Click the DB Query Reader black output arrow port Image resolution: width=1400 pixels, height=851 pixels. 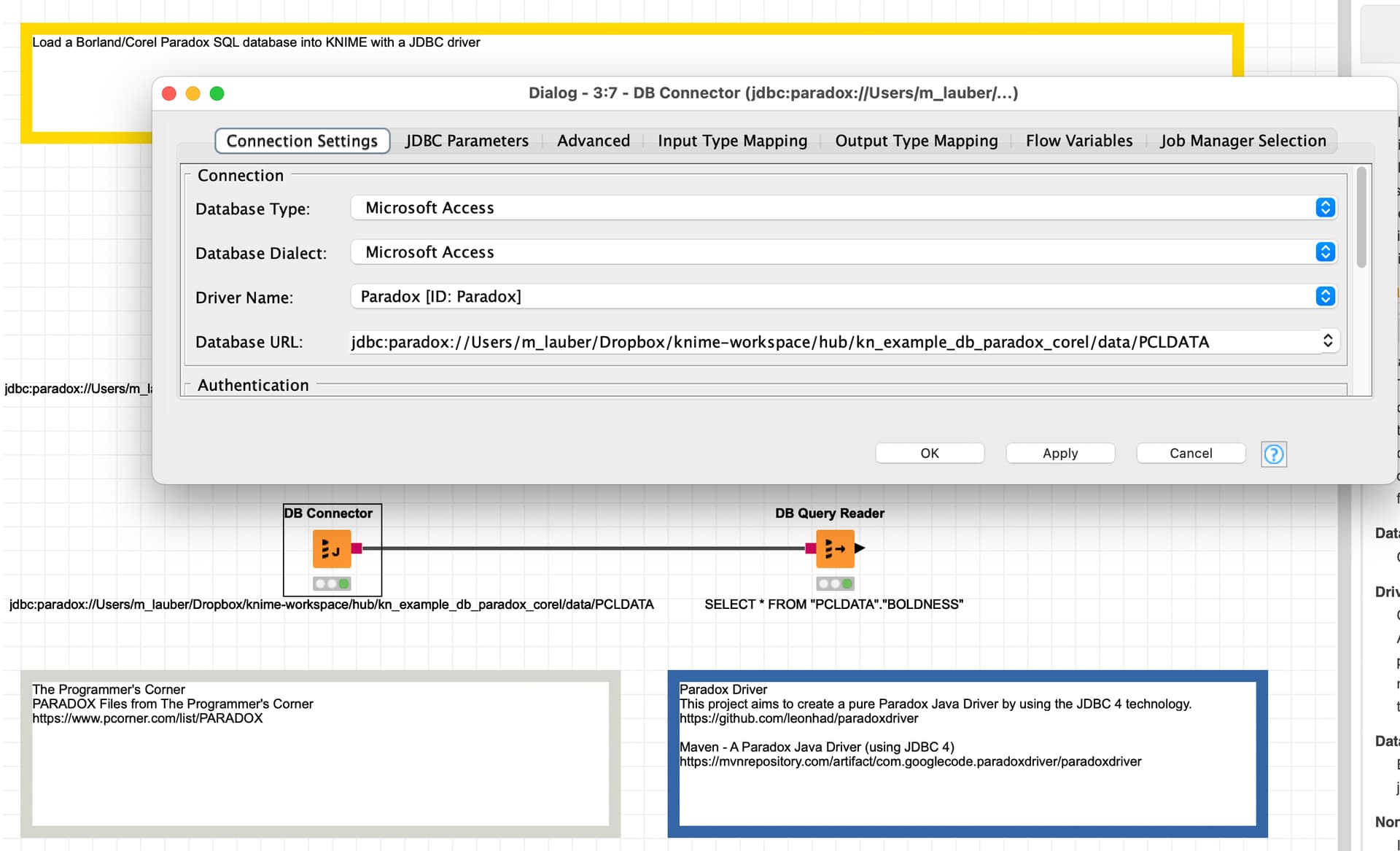pyautogui.click(x=860, y=548)
